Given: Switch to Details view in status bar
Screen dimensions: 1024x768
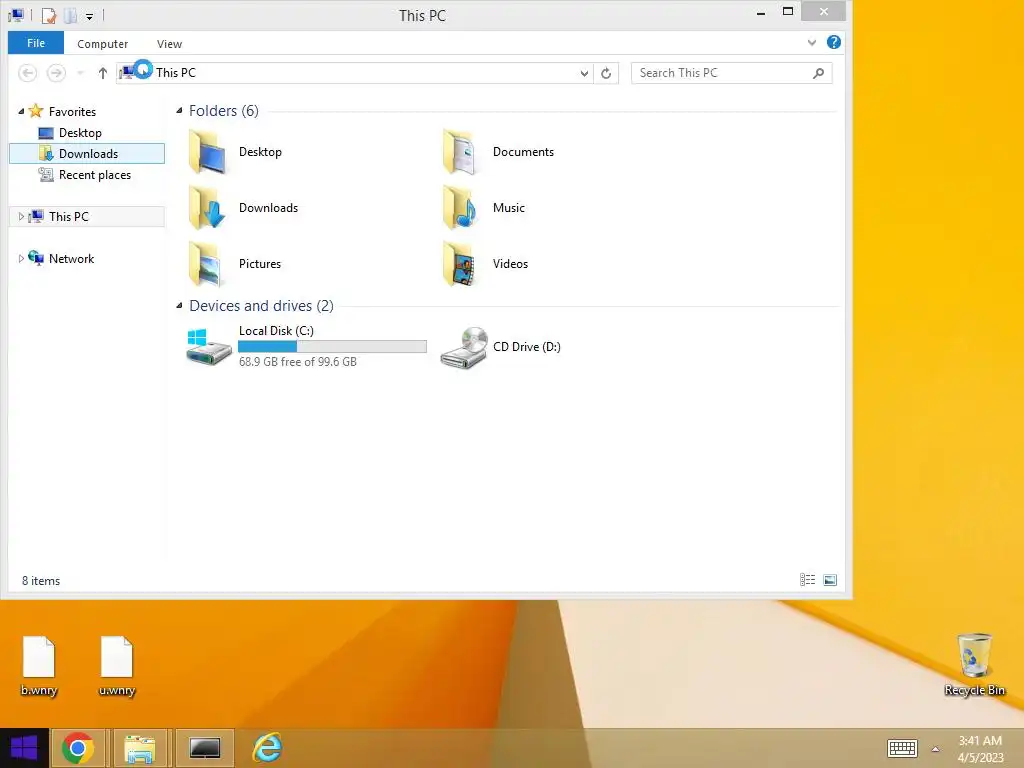Looking at the screenshot, I should [807, 580].
